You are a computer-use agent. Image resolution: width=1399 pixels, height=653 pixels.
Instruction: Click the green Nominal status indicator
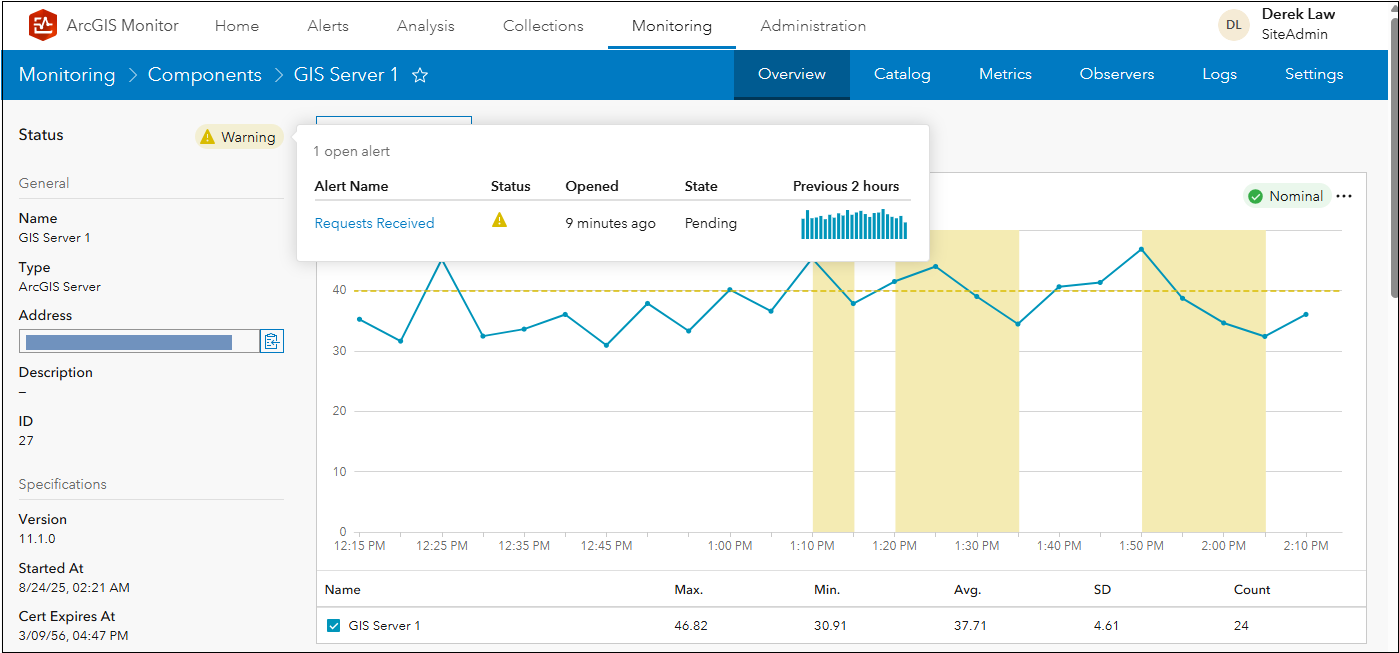[1286, 196]
